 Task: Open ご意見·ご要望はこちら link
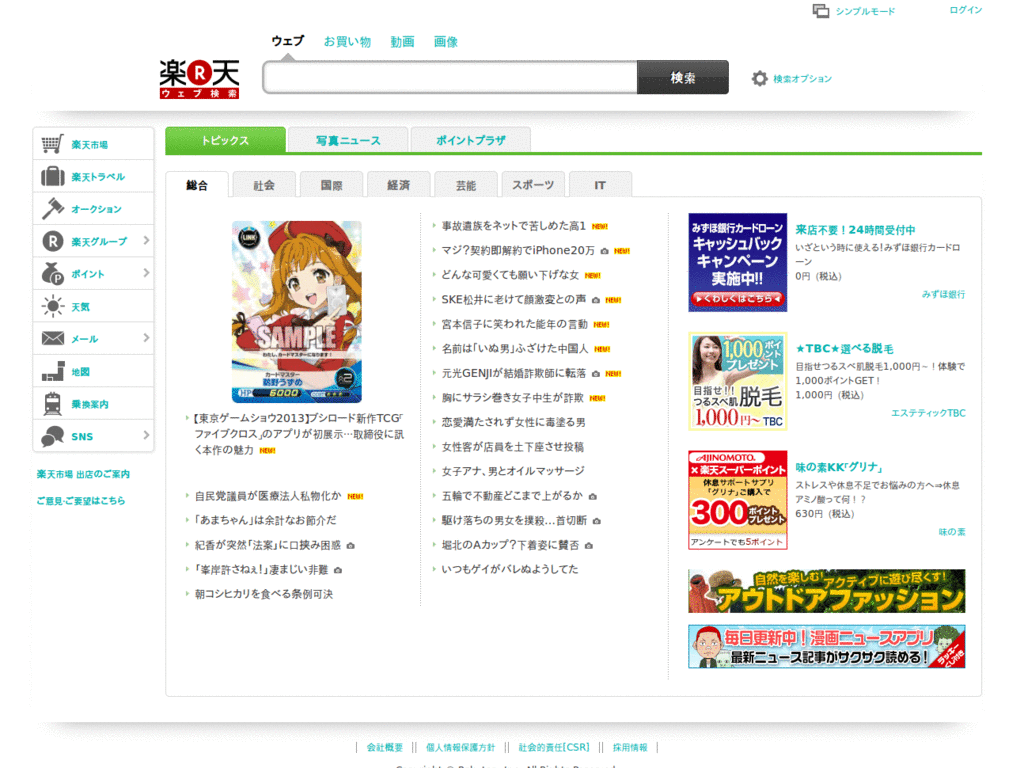81,500
